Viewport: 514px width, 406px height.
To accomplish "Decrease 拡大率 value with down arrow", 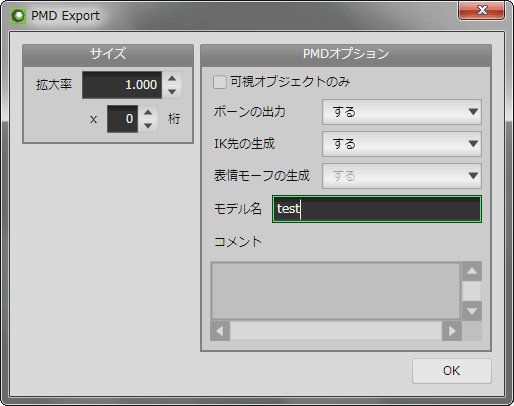I will (172, 92).
